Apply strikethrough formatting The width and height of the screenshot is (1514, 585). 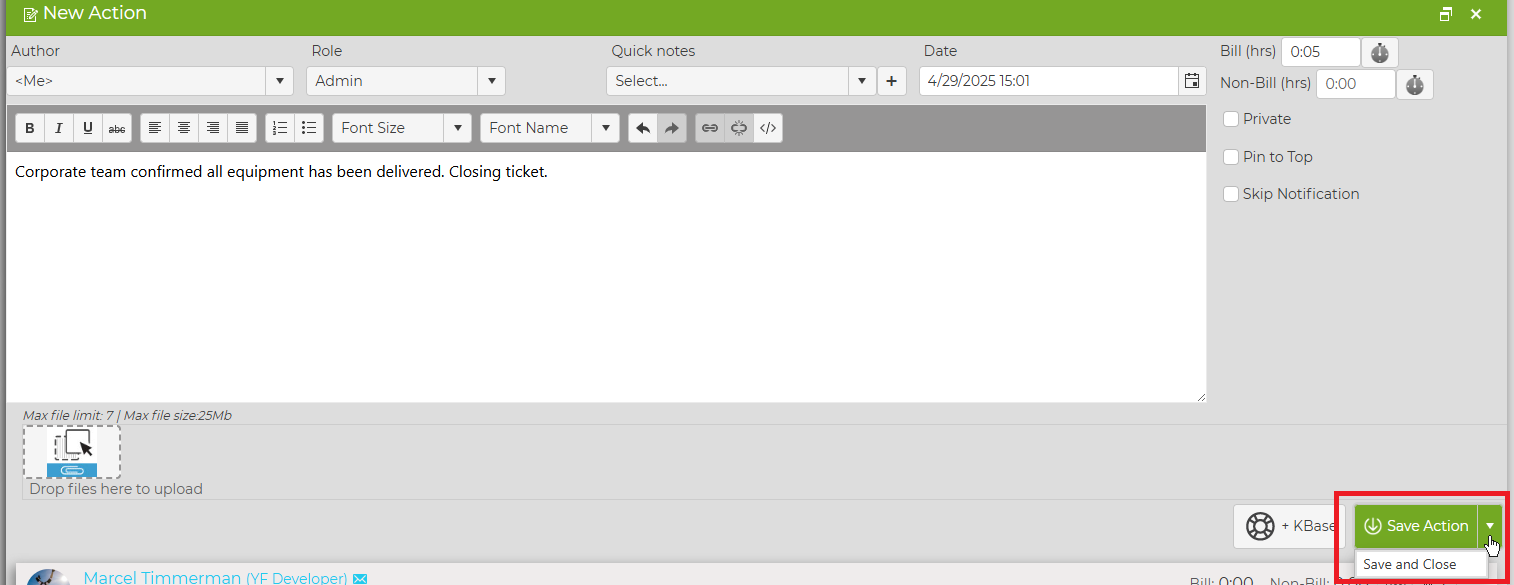(x=118, y=128)
